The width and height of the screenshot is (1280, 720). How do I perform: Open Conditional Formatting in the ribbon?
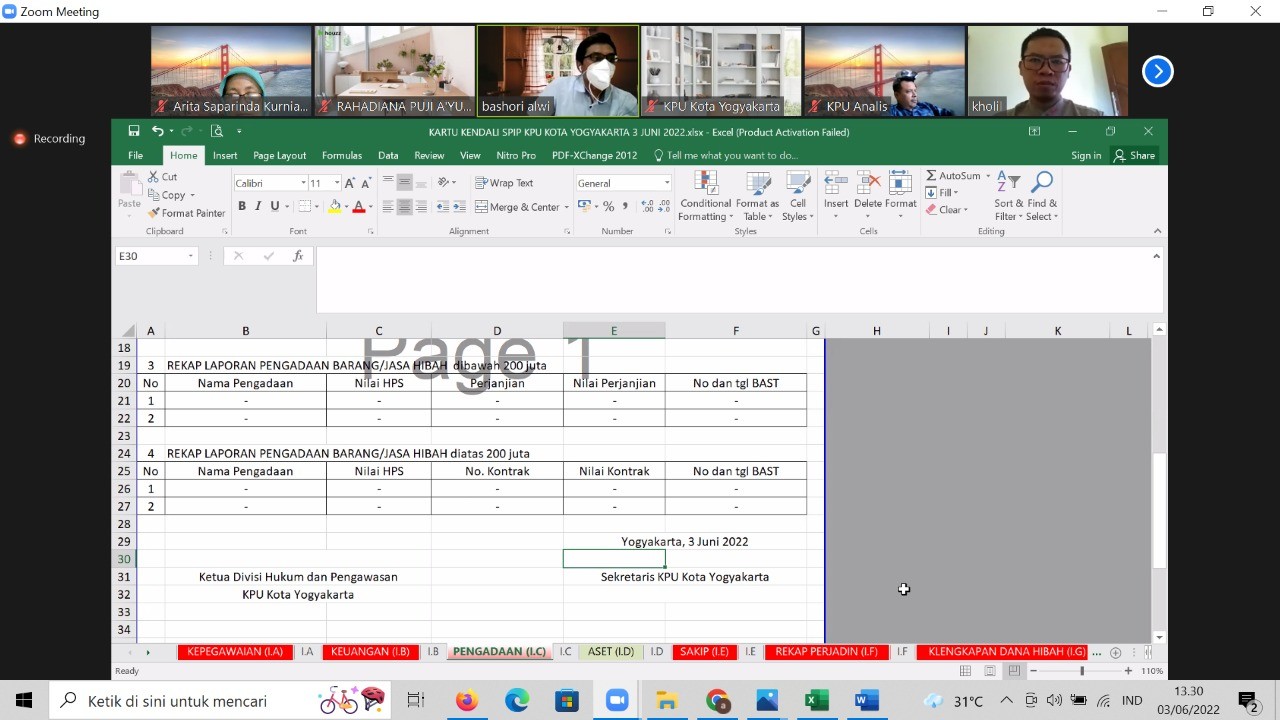tap(706, 196)
